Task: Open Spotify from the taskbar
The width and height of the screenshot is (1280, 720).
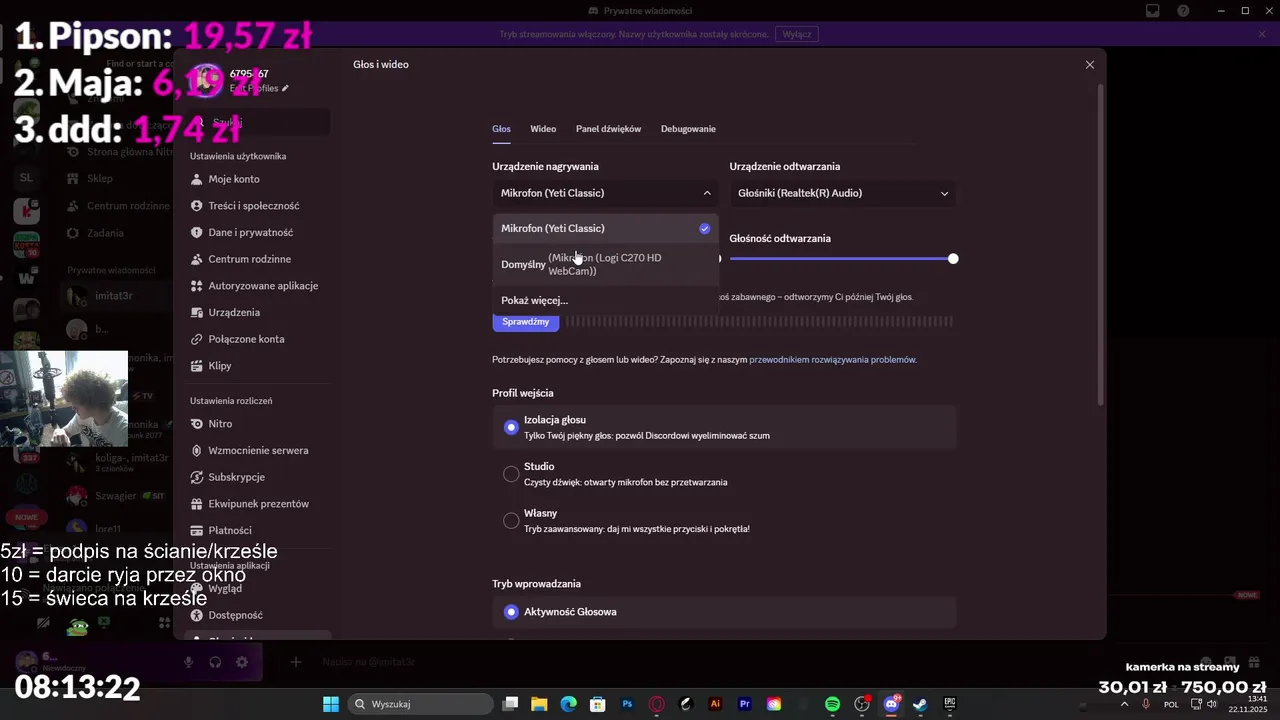Action: [833, 704]
